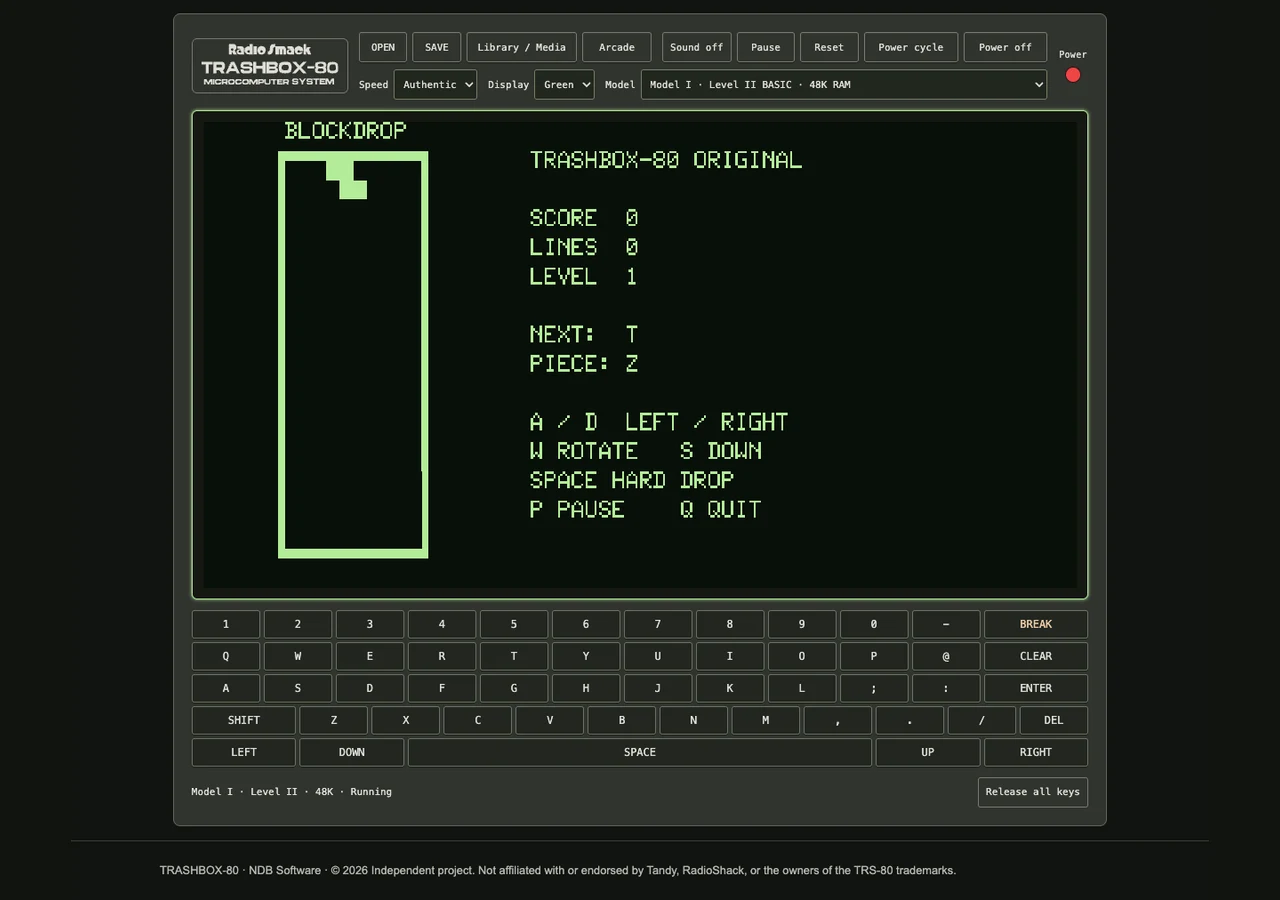Click the OPEN button

pyautogui.click(x=383, y=47)
